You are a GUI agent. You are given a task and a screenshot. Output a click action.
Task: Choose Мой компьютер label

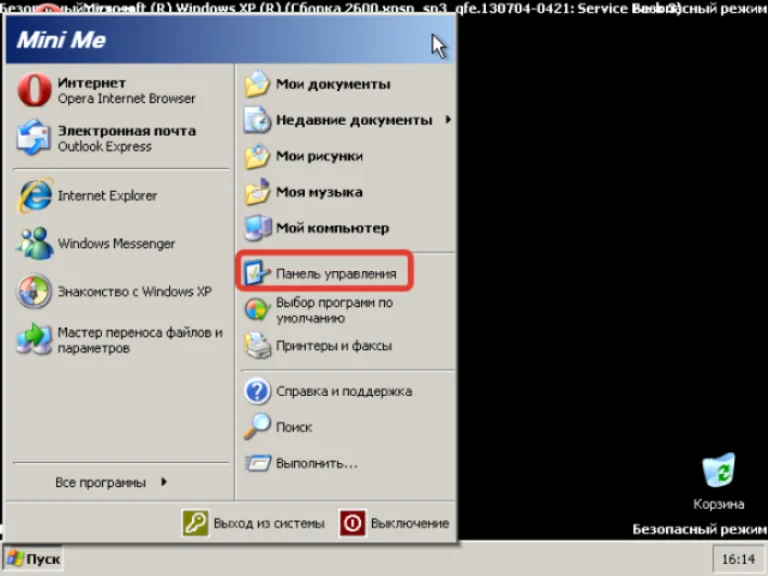tap(333, 228)
